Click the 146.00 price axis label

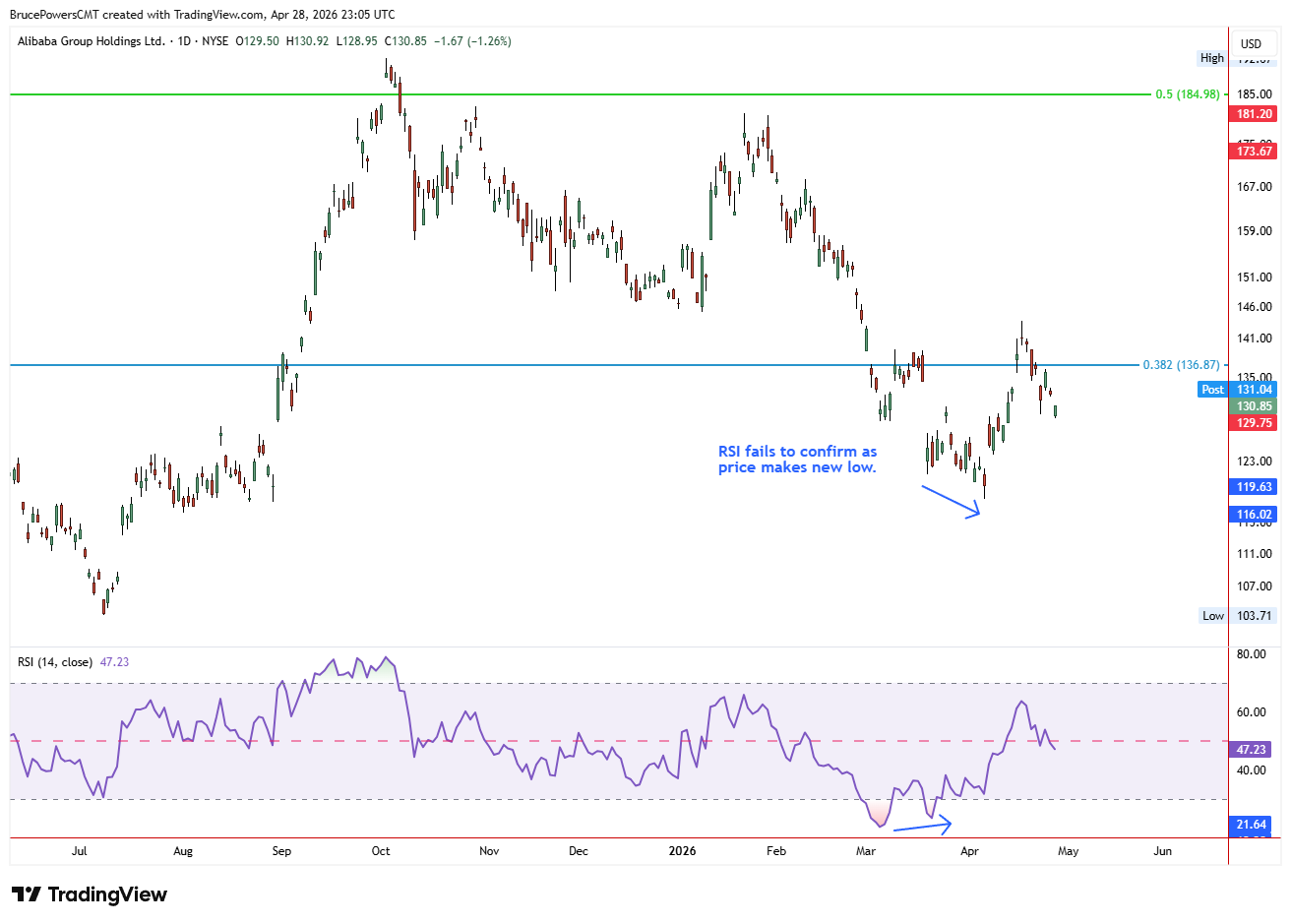point(1255,307)
